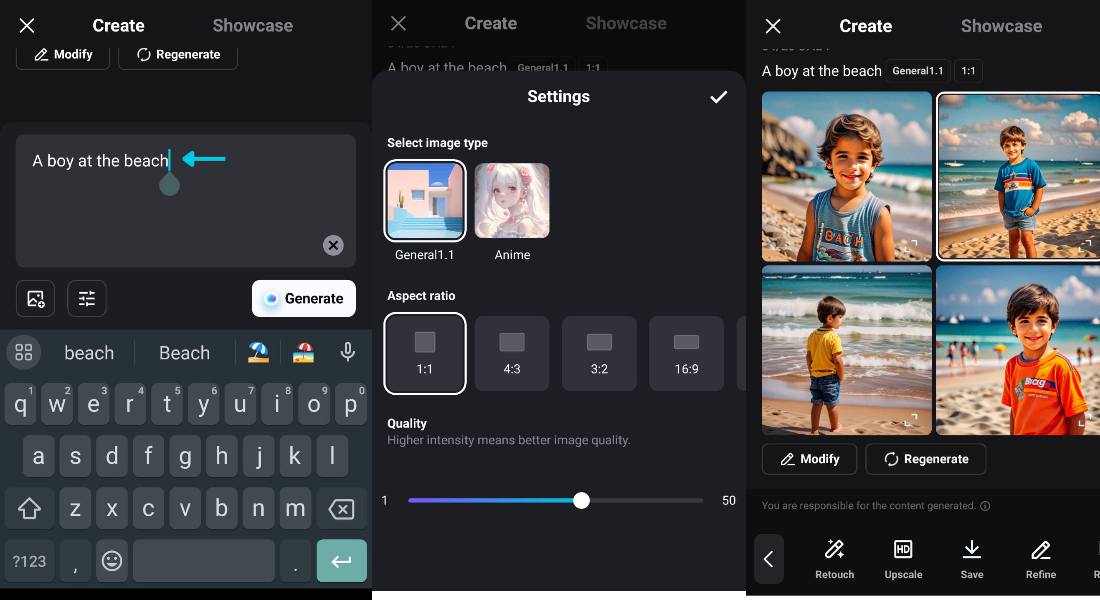The height and width of the screenshot is (600, 1100).
Task: Select General1.1 image type
Action: [424, 201]
